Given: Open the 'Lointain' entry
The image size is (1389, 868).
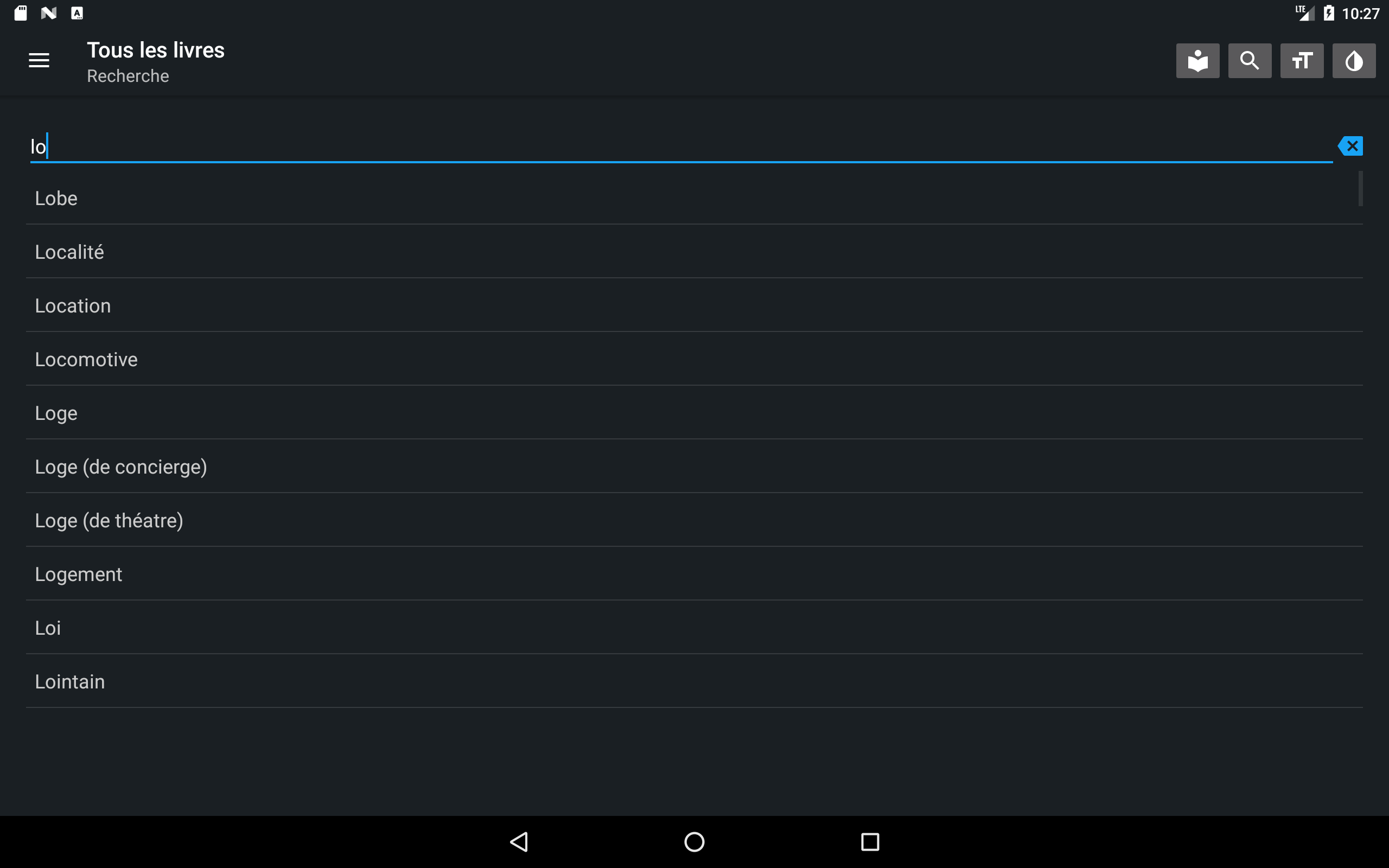Looking at the screenshot, I should coord(694,681).
